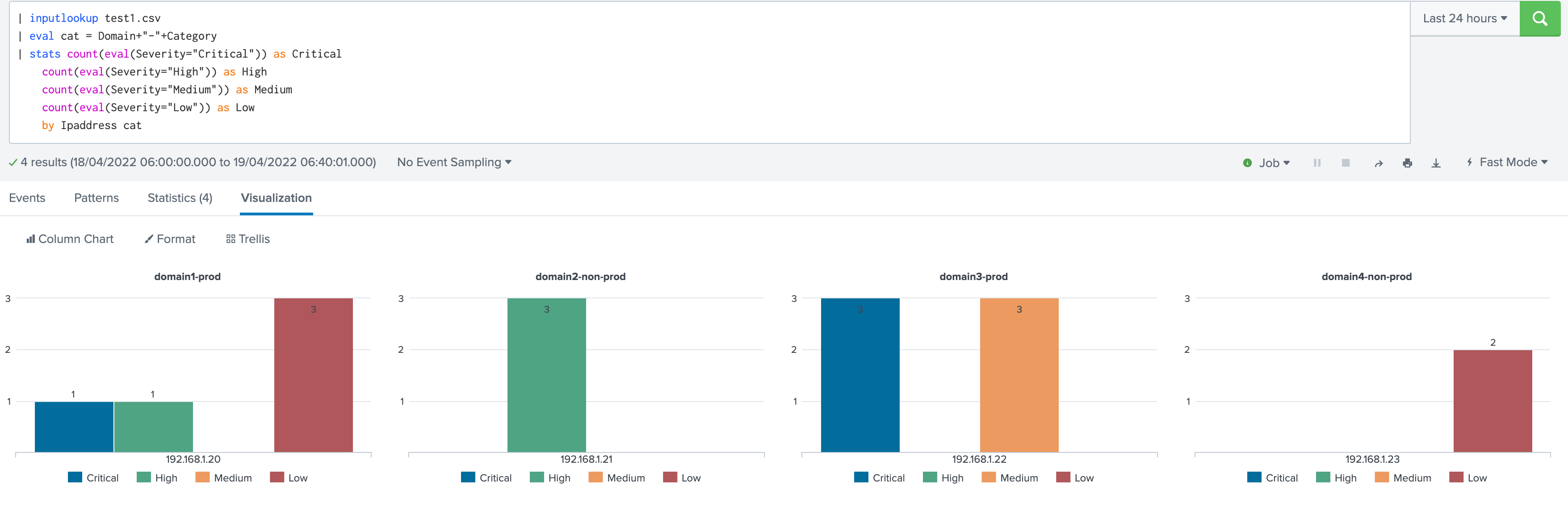
Task: Run the search with the magnifier button
Action: click(1540, 18)
